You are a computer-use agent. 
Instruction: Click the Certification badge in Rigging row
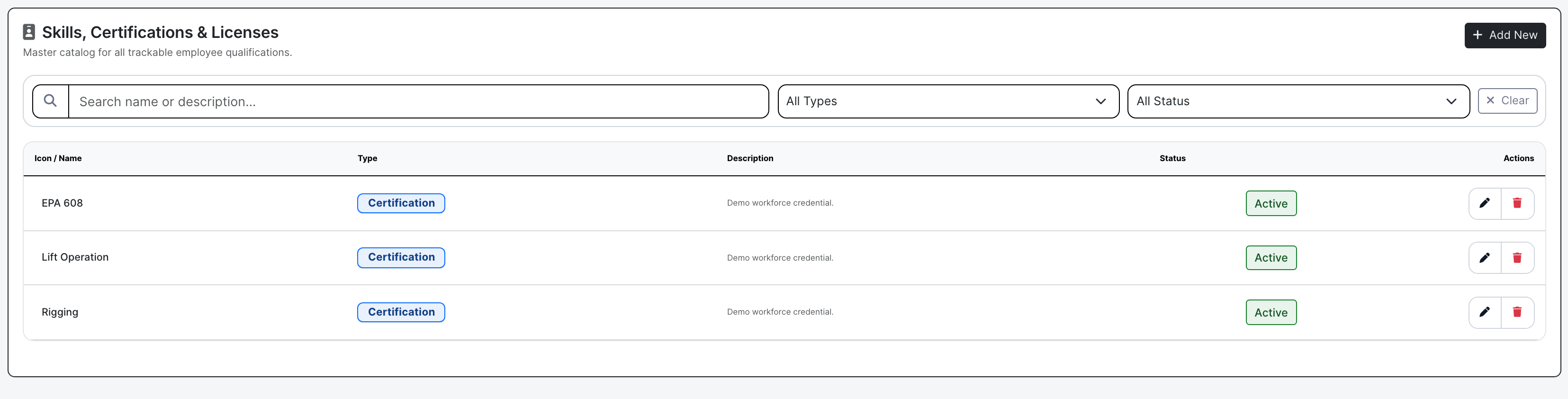[401, 312]
